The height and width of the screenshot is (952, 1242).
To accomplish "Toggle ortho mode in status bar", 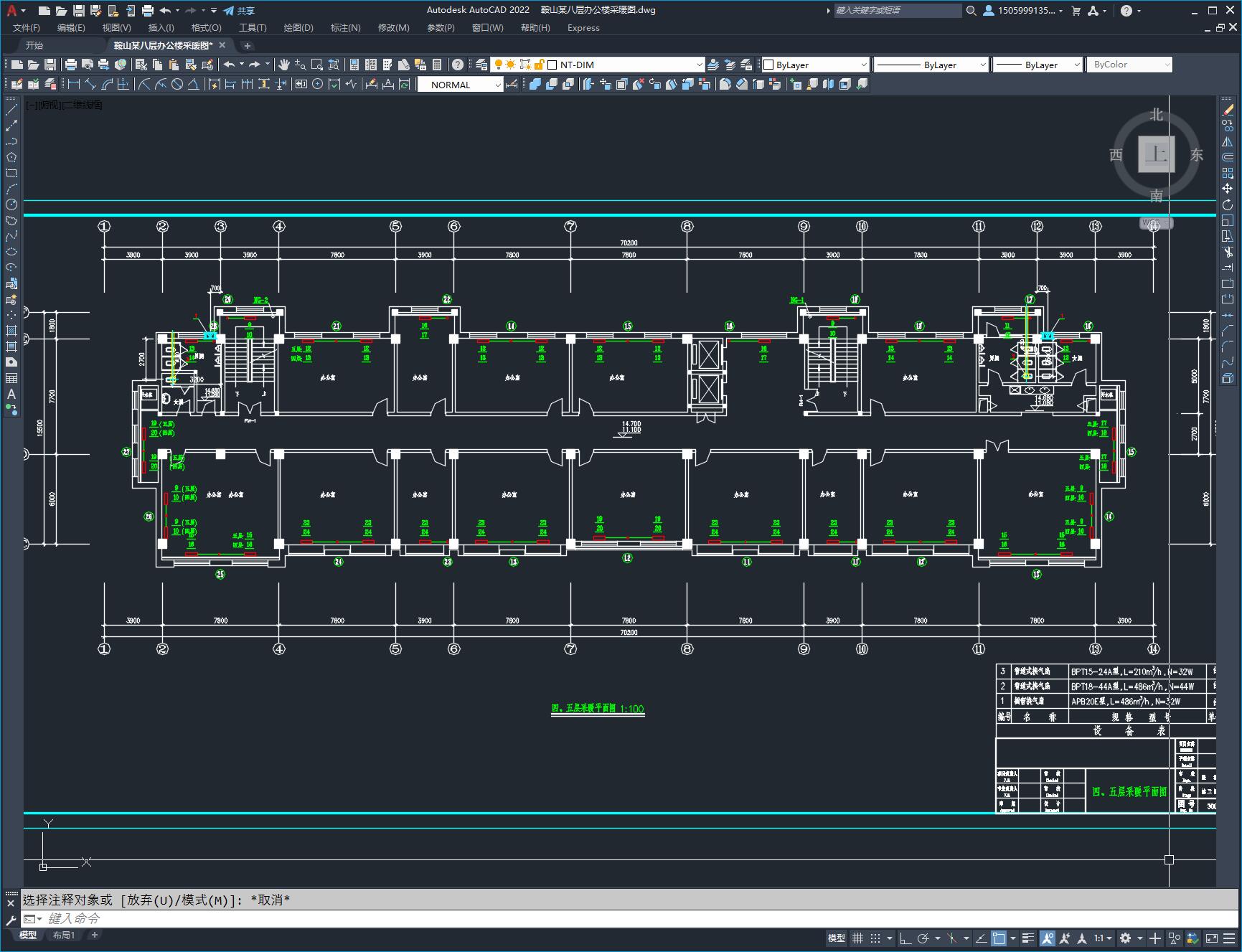I will click(x=905, y=938).
